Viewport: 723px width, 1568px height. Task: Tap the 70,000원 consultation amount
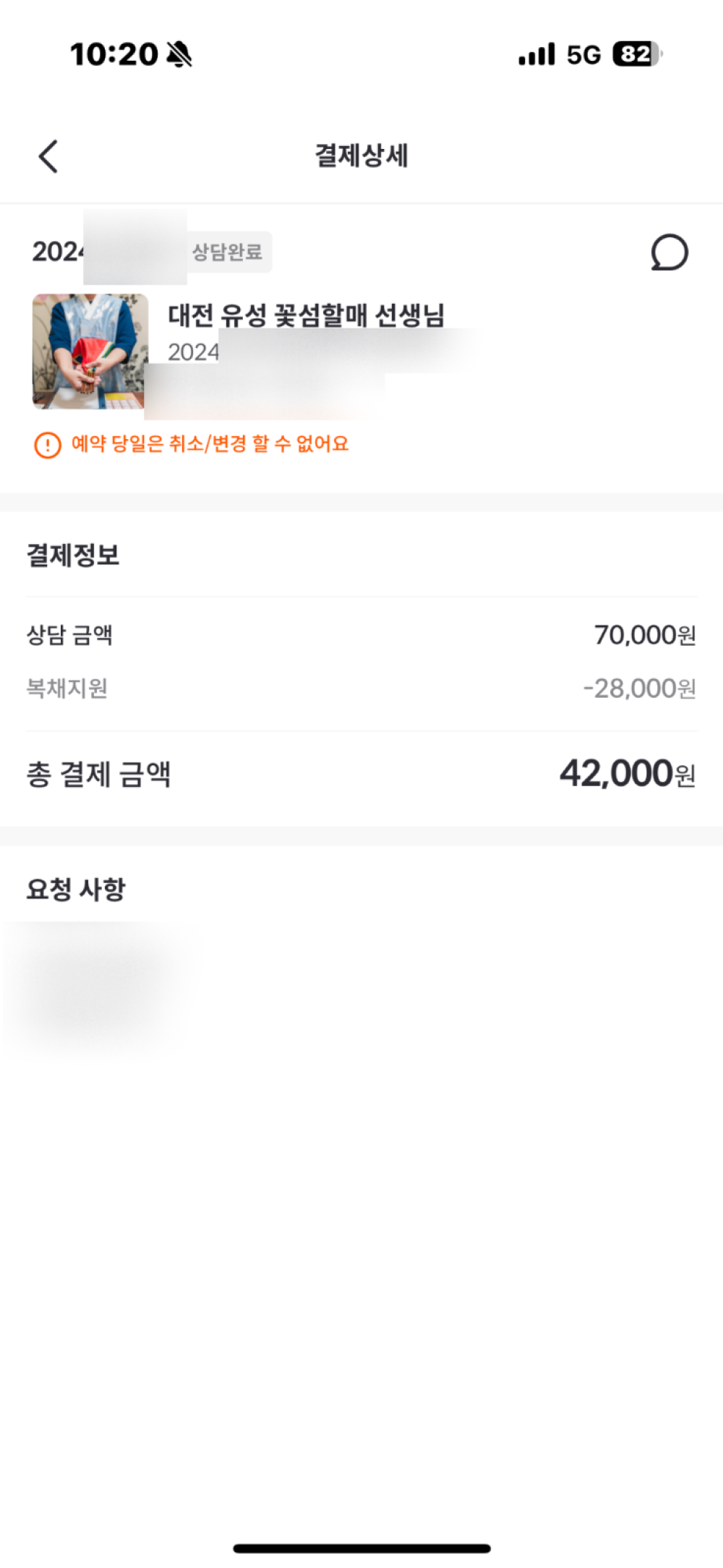(644, 635)
